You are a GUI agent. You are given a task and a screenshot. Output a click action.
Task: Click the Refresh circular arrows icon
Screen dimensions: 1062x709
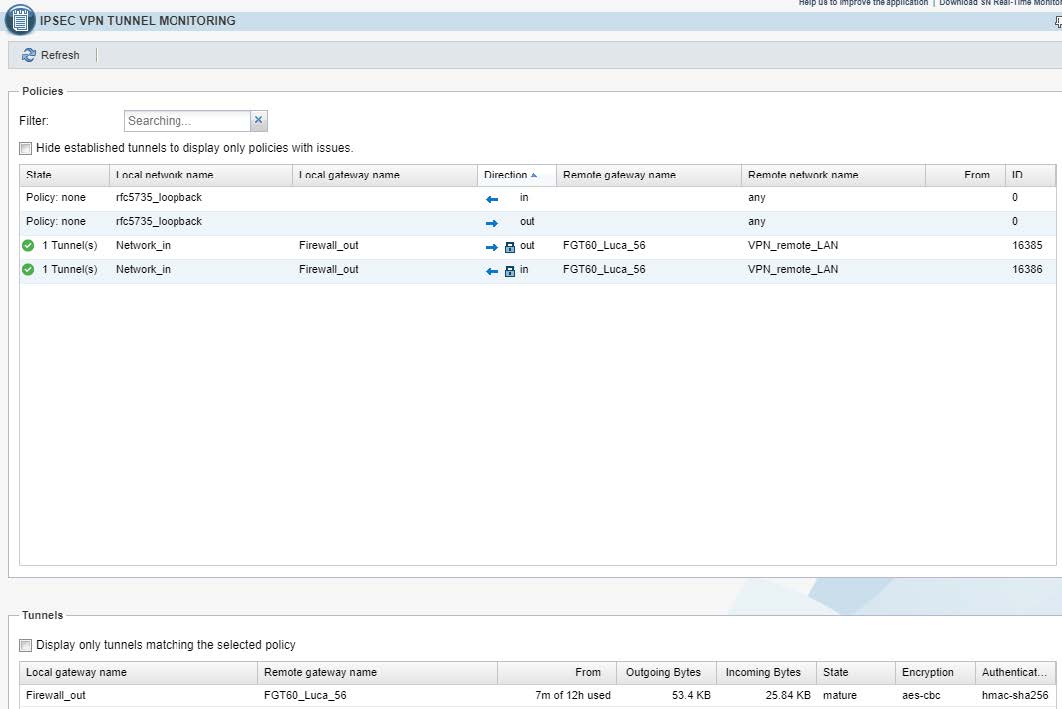click(x=28, y=55)
